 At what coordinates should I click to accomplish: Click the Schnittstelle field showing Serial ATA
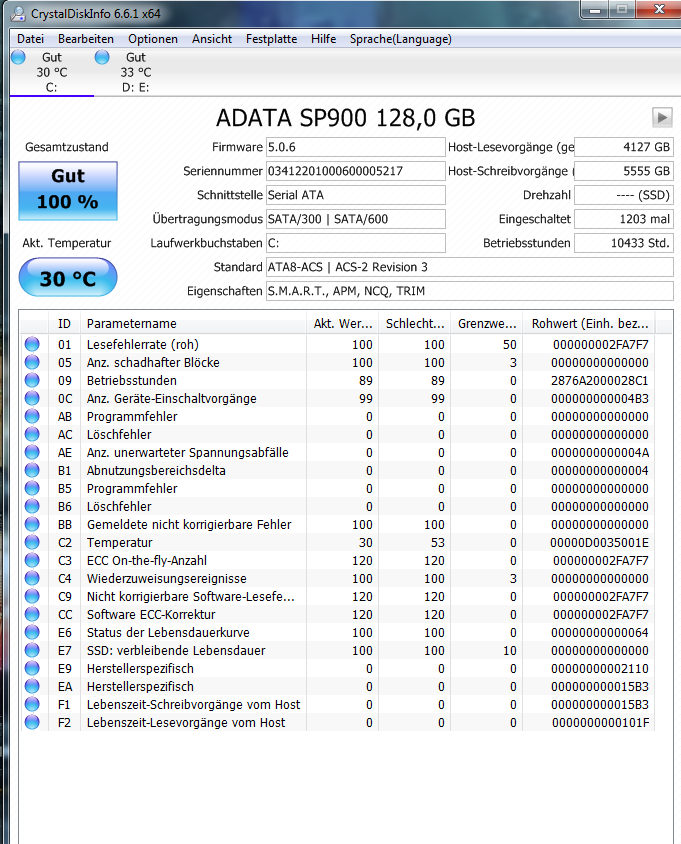pyautogui.click(x=356, y=195)
